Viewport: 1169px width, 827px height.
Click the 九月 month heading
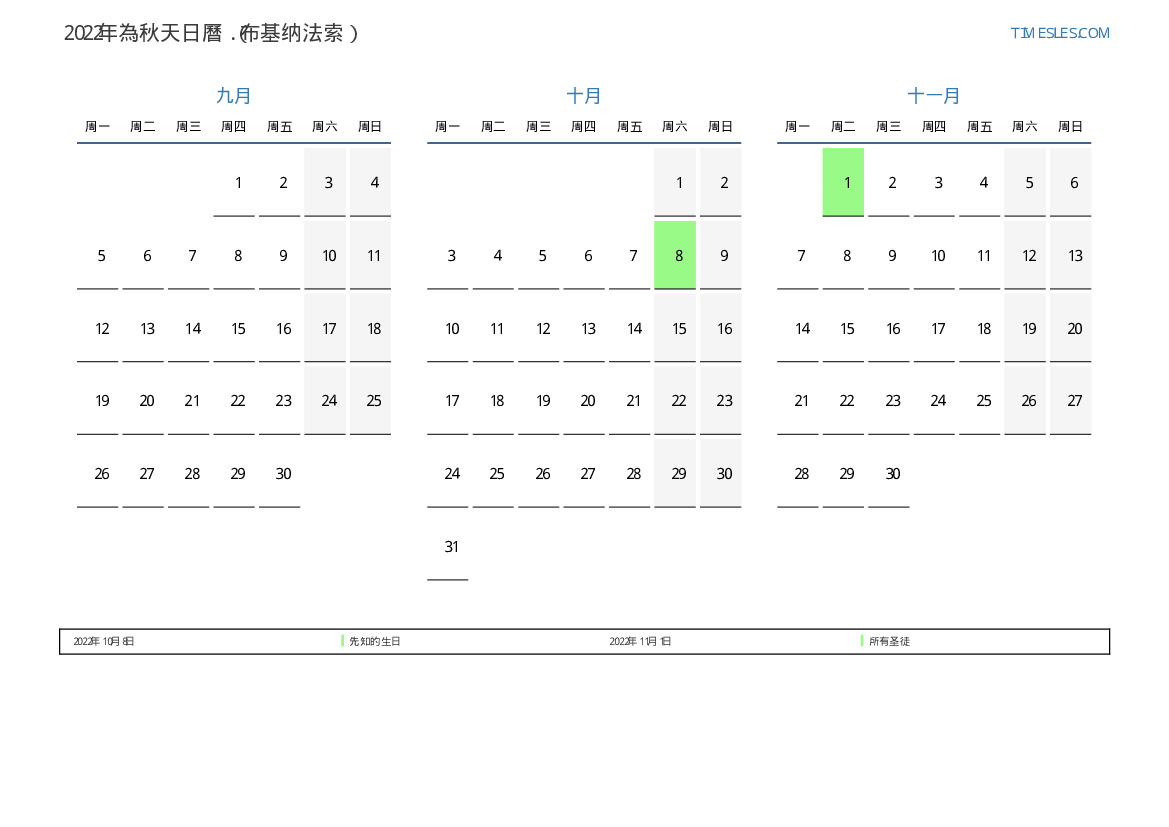pos(234,96)
